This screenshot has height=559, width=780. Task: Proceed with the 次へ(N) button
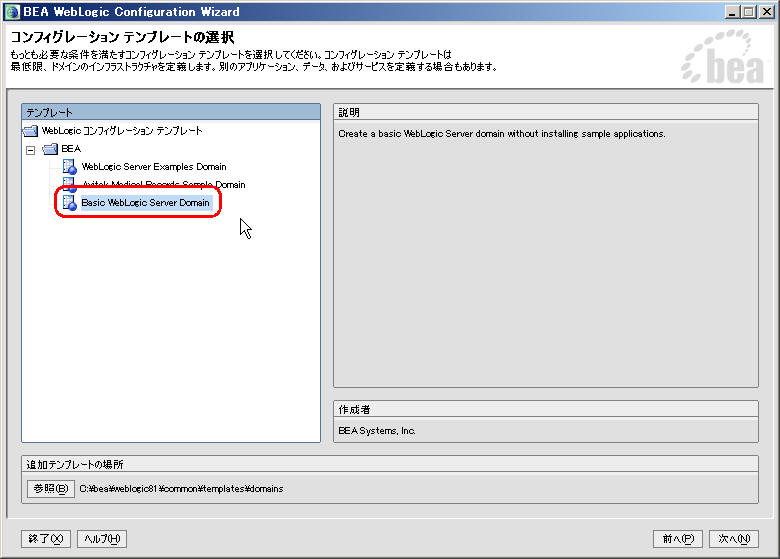(x=734, y=539)
